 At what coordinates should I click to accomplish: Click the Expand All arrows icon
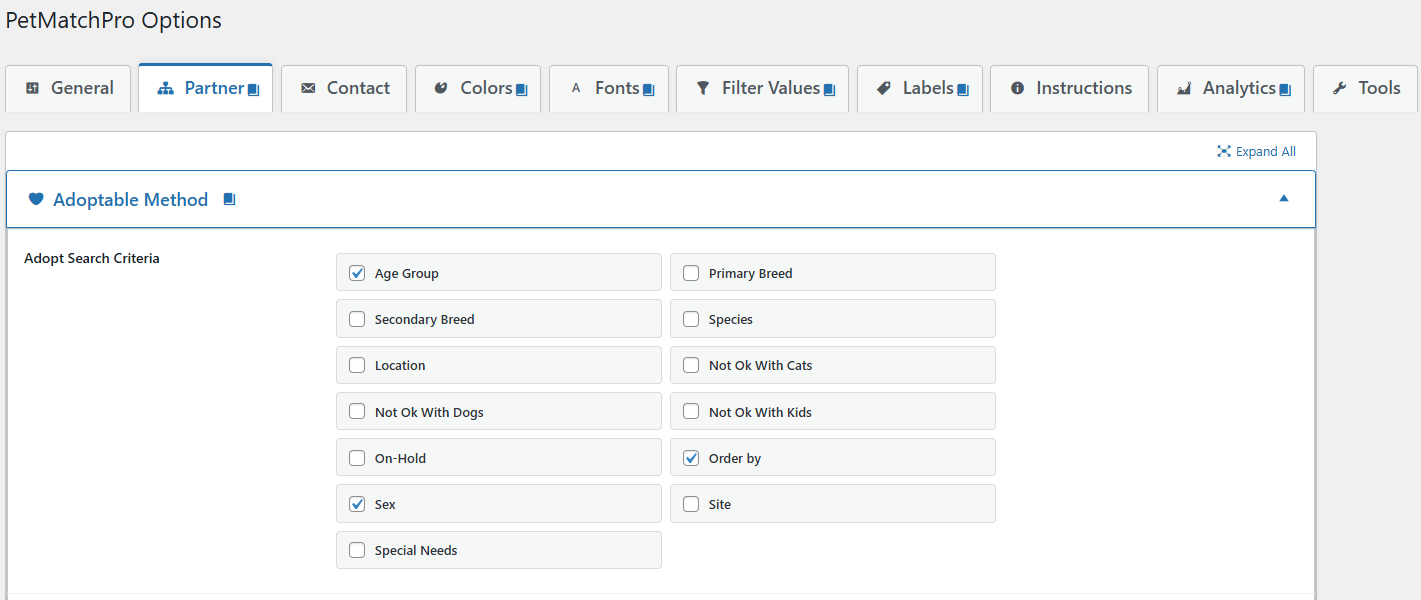(x=1223, y=151)
